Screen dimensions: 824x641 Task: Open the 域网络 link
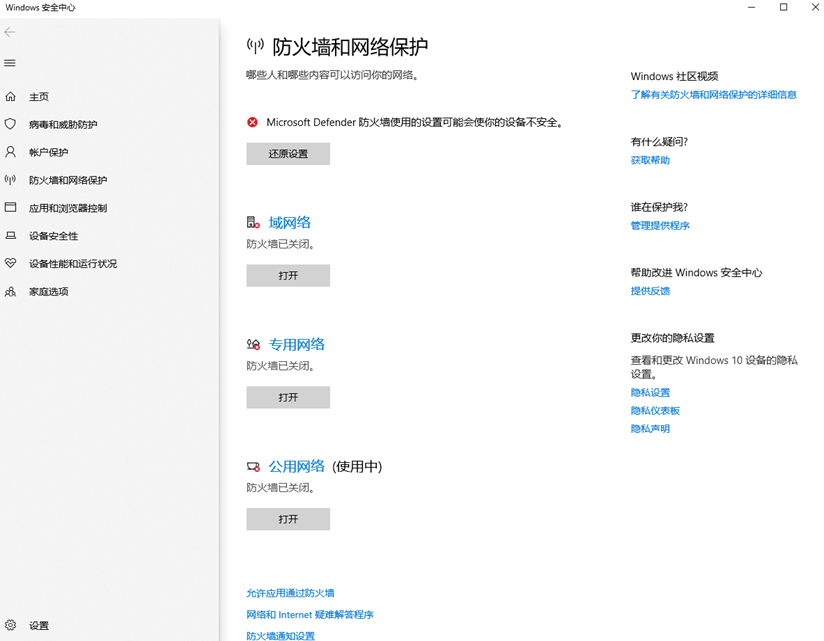(290, 223)
